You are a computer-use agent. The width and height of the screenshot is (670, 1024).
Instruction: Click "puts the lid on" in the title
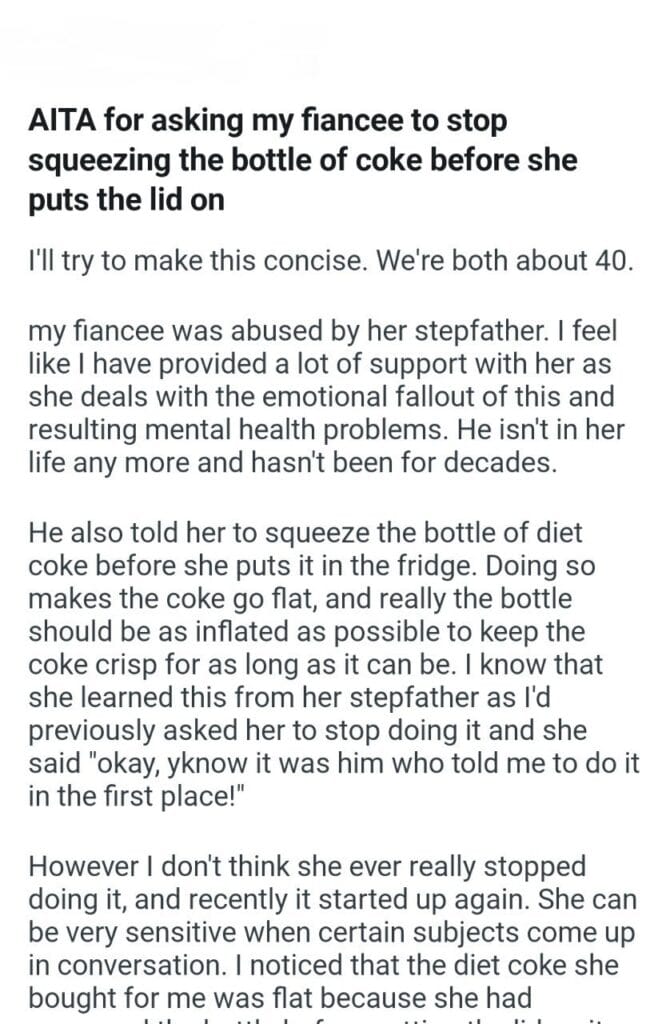tap(126, 199)
